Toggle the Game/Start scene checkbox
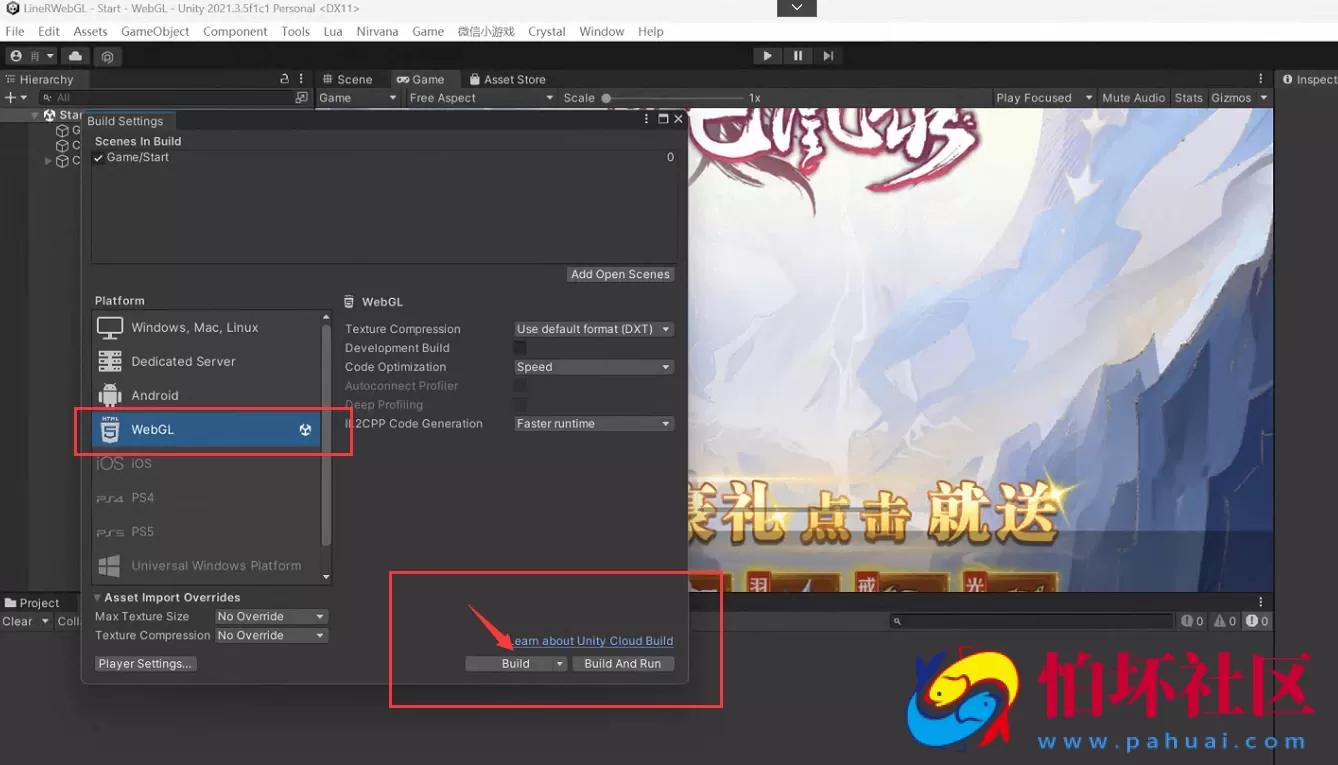Viewport: 1338px width, 765px height. tap(99, 158)
